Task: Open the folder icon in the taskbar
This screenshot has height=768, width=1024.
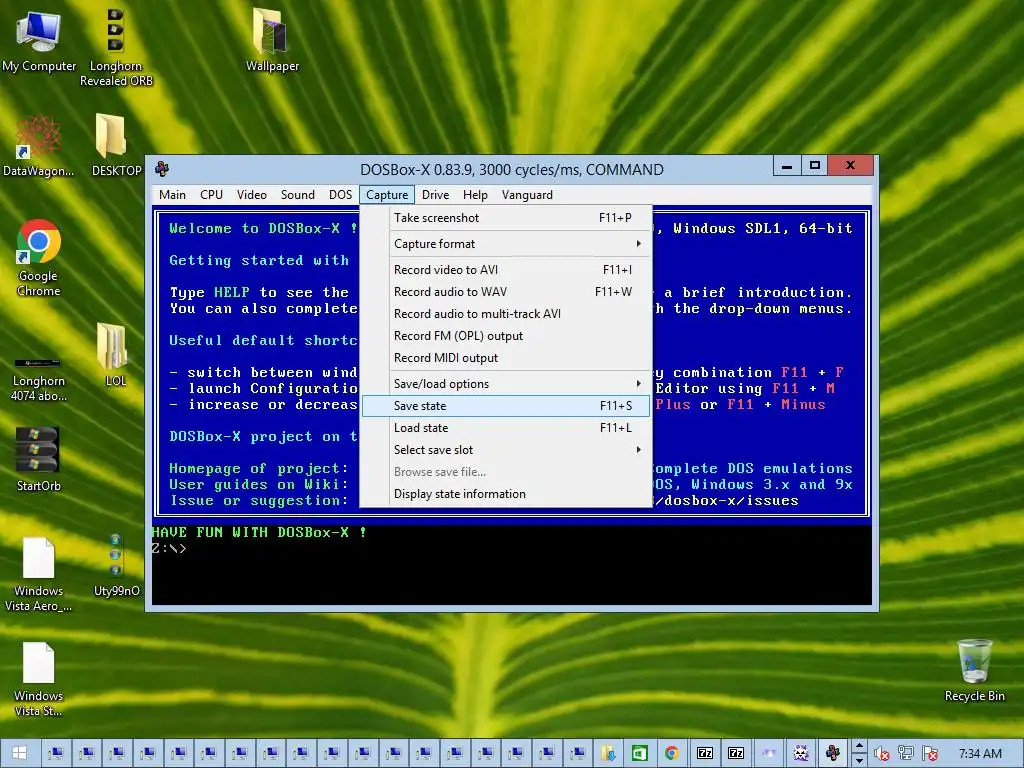Action: pyautogui.click(x=609, y=753)
